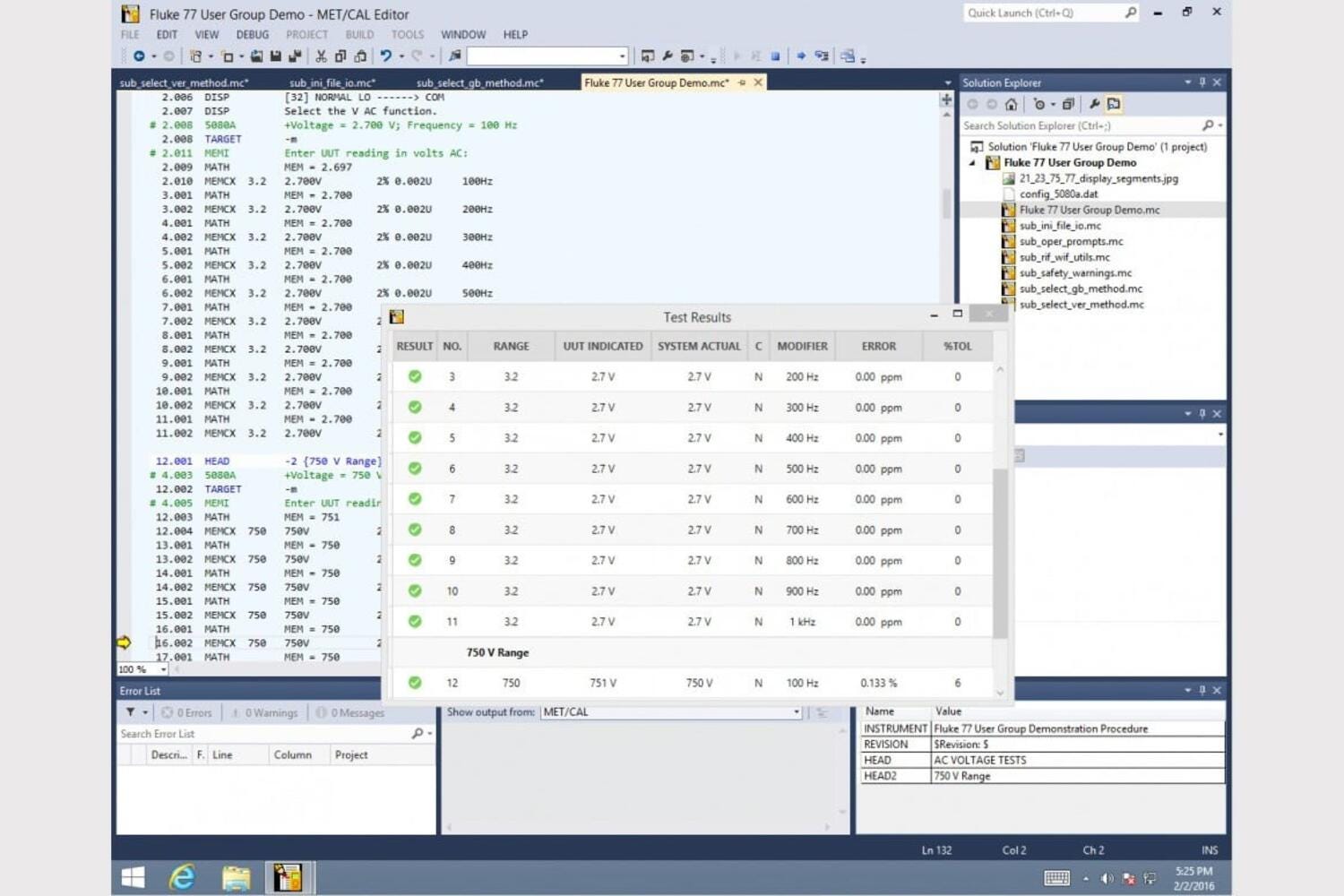Image resolution: width=1344 pixels, height=896 pixels.
Task: Open Properties wrench in Solution Explorer
Action: coord(1094,104)
